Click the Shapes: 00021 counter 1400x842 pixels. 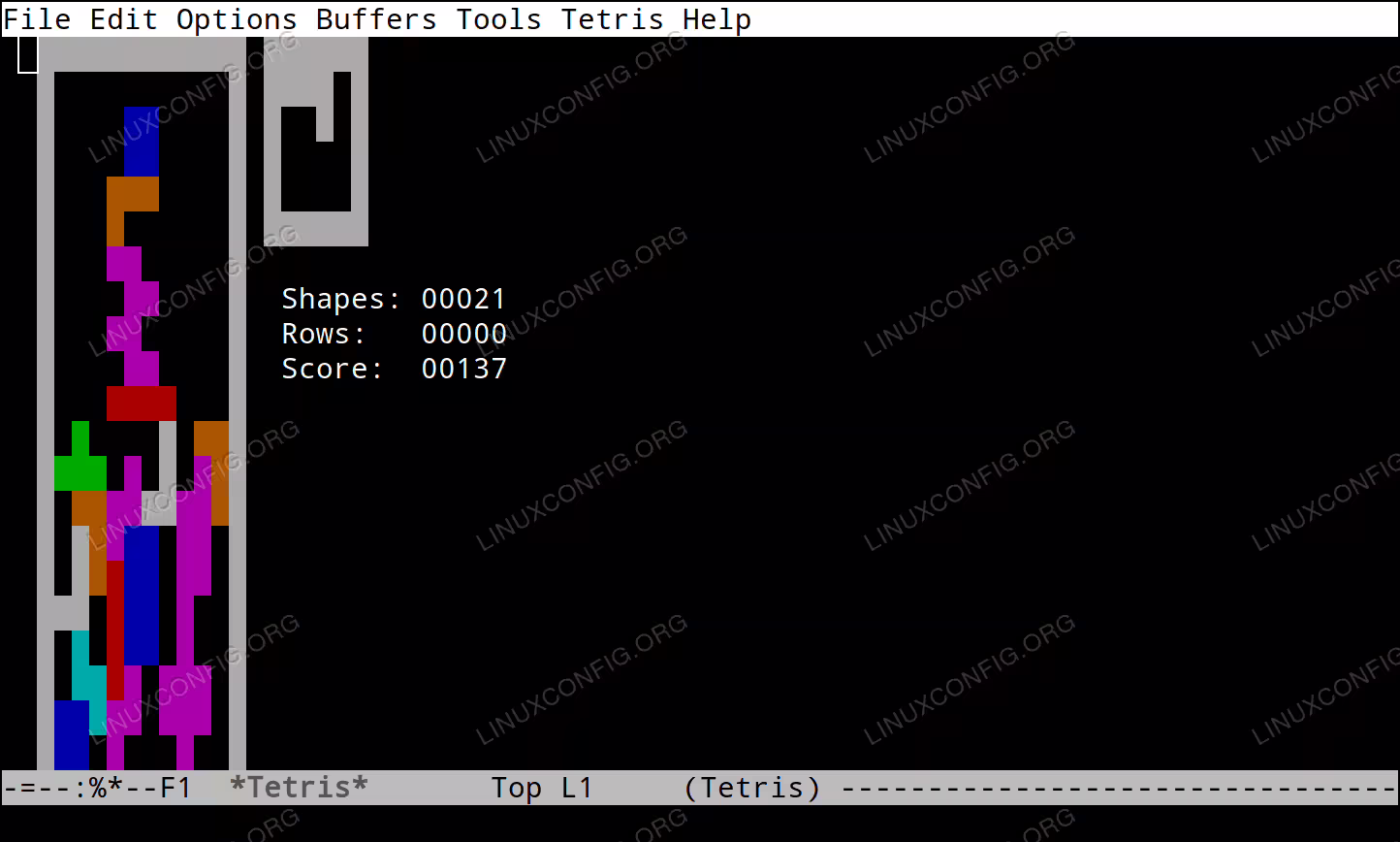[x=395, y=299]
